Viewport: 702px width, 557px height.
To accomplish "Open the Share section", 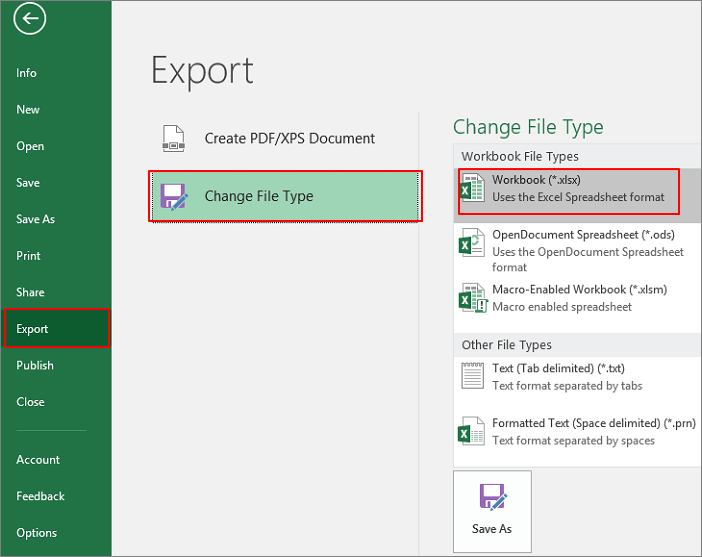I will coord(30,292).
